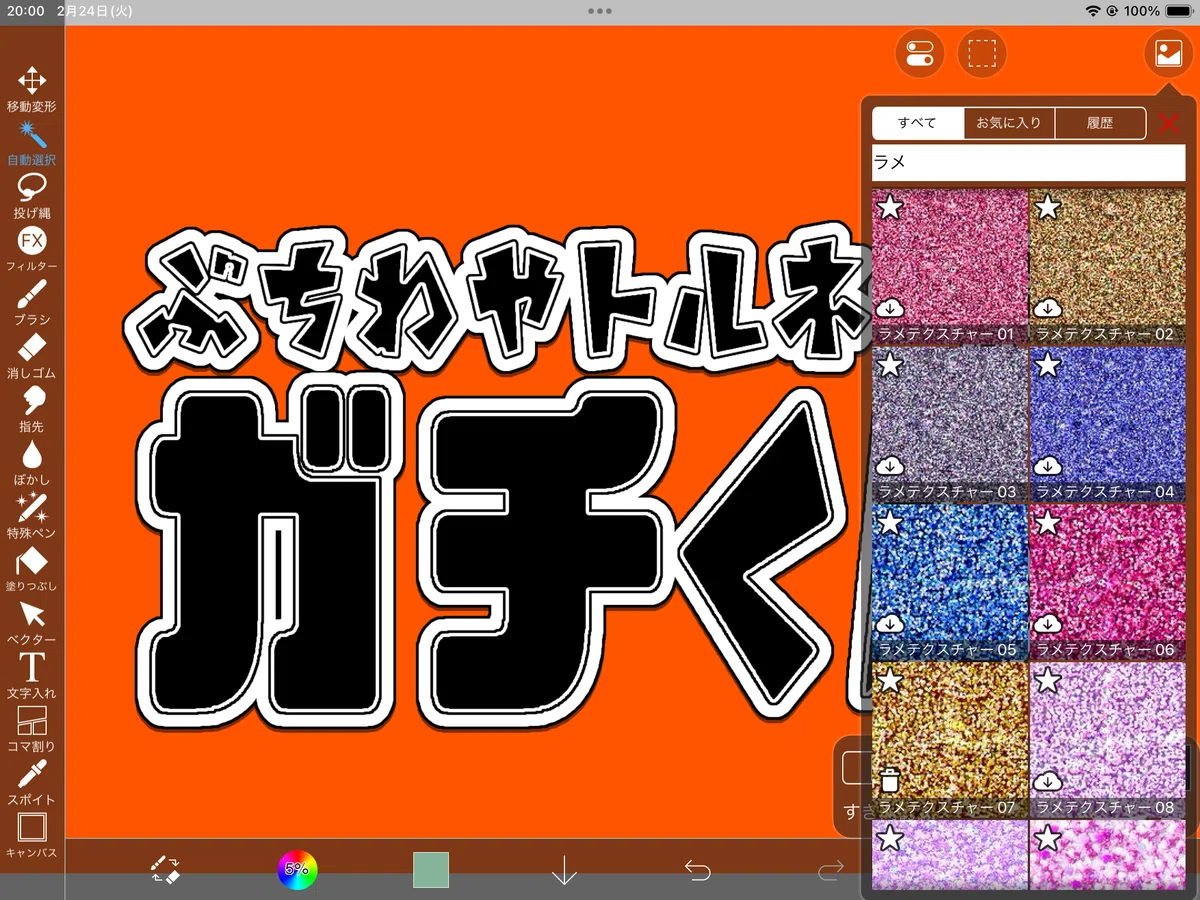Download ラメテクスチャー 02 via cloud icon
Image resolution: width=1200 pixels, height=900 pixels.
(1048, 308)
